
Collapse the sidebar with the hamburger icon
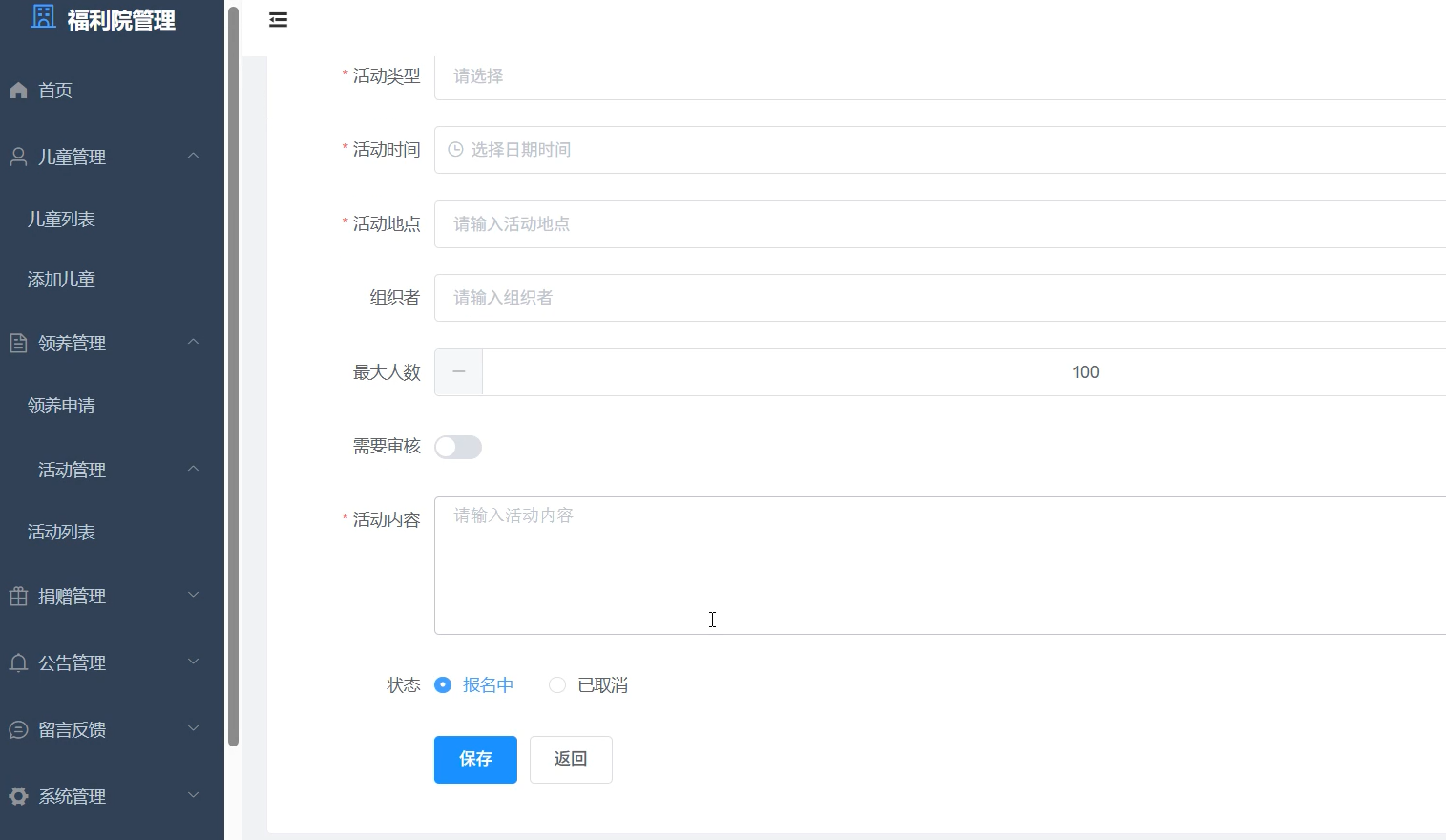pyautogui.click(x=278, y=20)
